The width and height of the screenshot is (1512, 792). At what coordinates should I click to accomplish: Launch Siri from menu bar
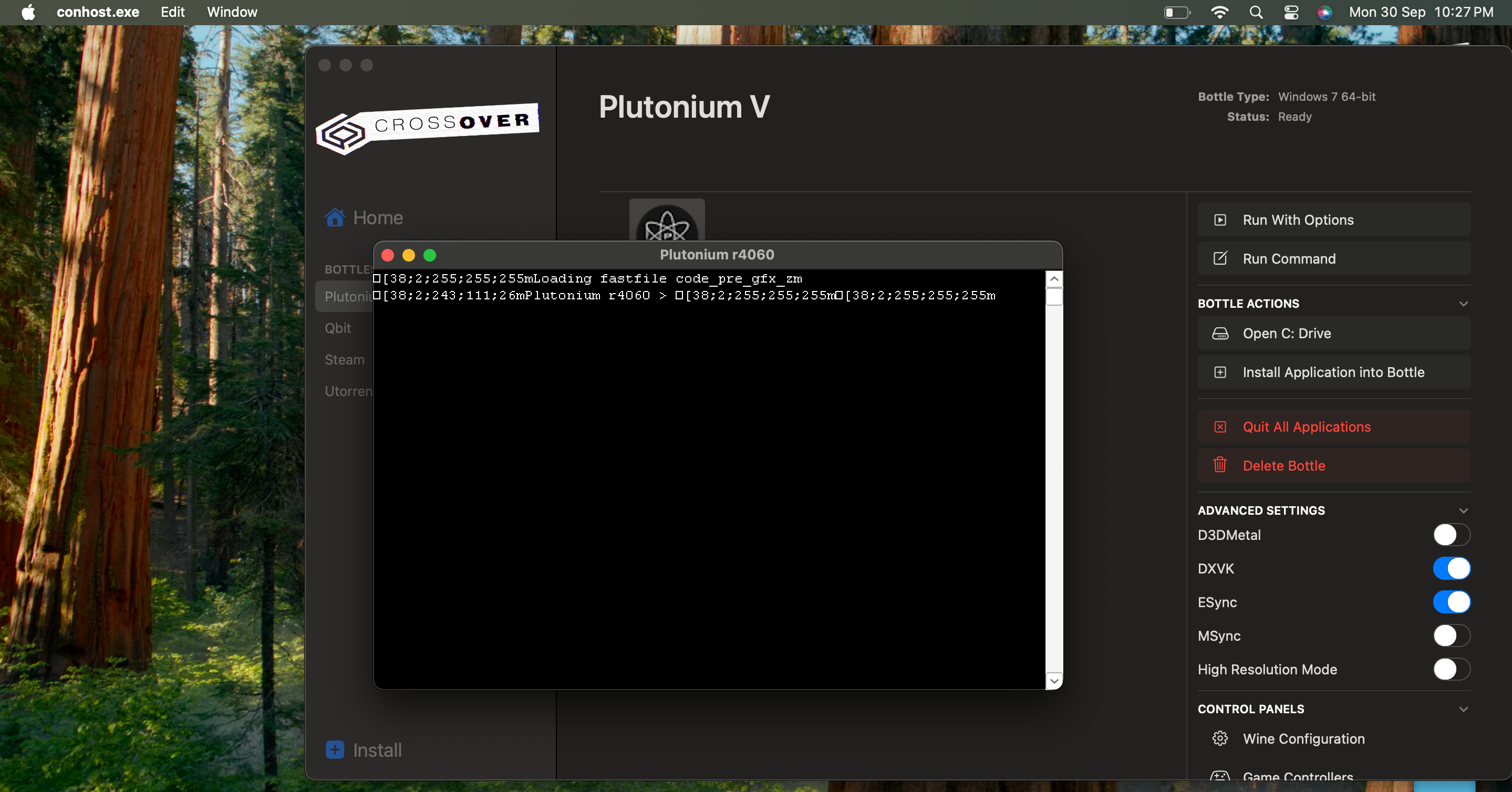click(x=1324, y=12)
